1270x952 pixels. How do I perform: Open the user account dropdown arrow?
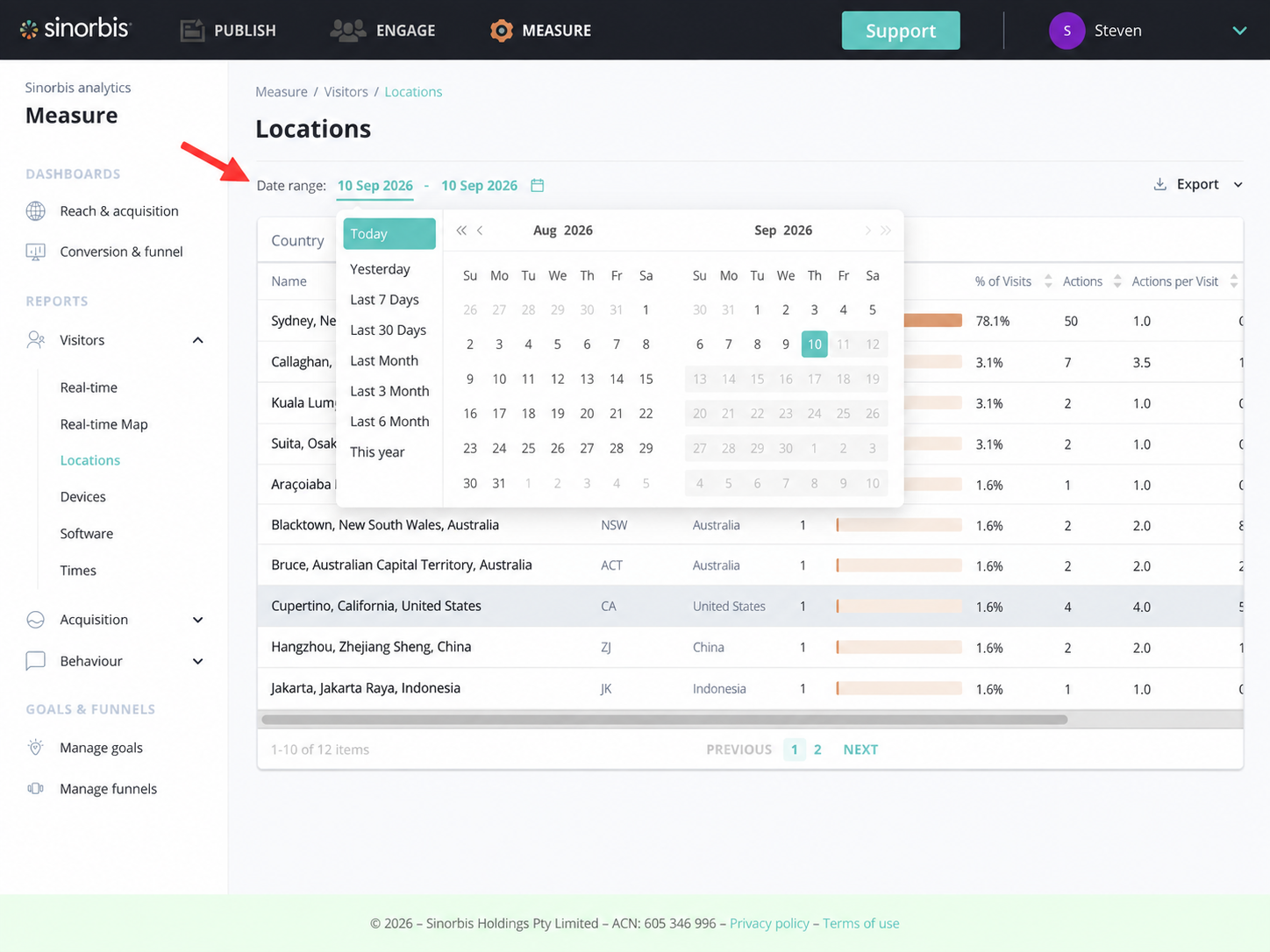point(1239,31)
